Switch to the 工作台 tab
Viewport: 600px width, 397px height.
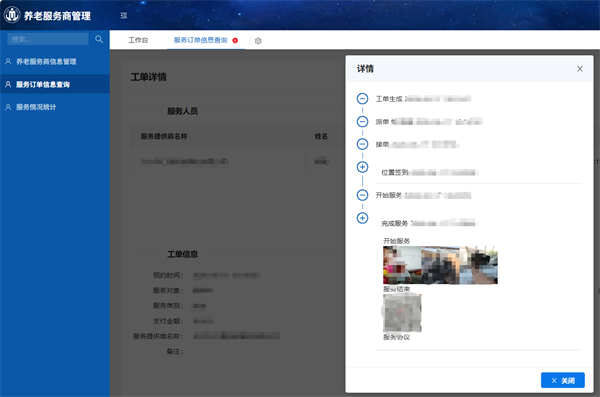[138, 40]
